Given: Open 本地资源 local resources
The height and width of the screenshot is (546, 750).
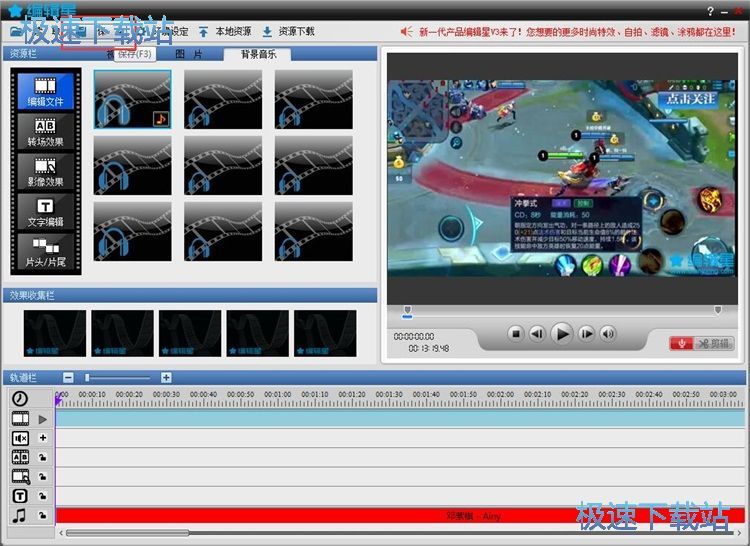Looking at the screenshot, I should pos(233,32).
